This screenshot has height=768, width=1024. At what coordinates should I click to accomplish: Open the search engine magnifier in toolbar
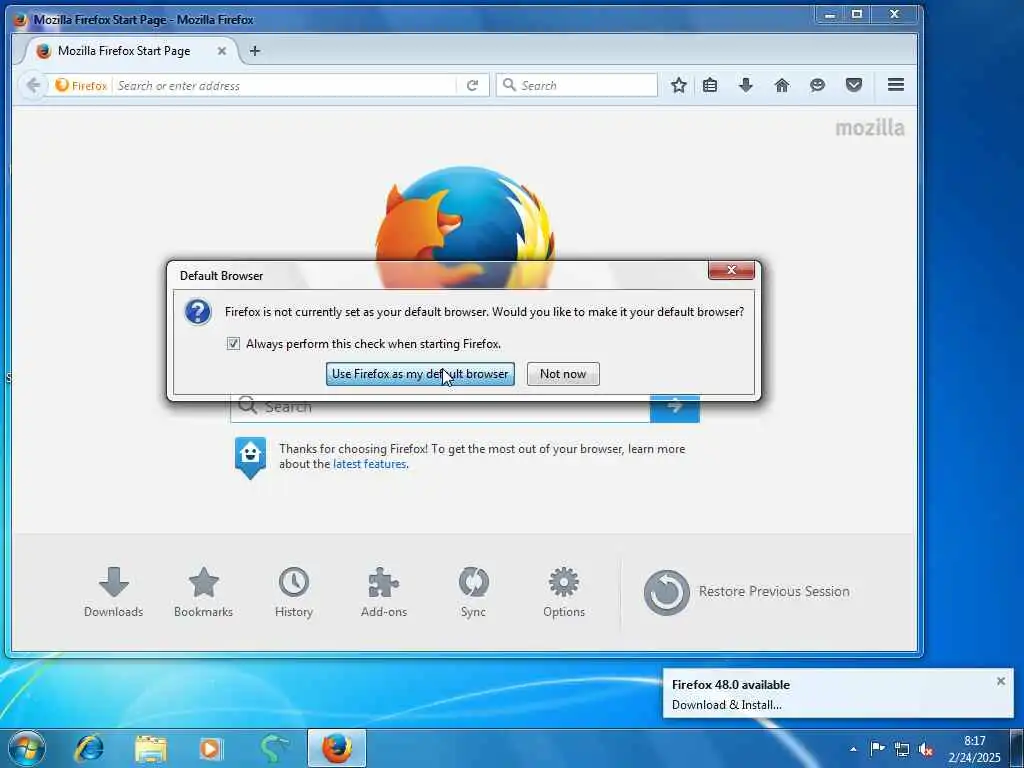pos(509,86)
